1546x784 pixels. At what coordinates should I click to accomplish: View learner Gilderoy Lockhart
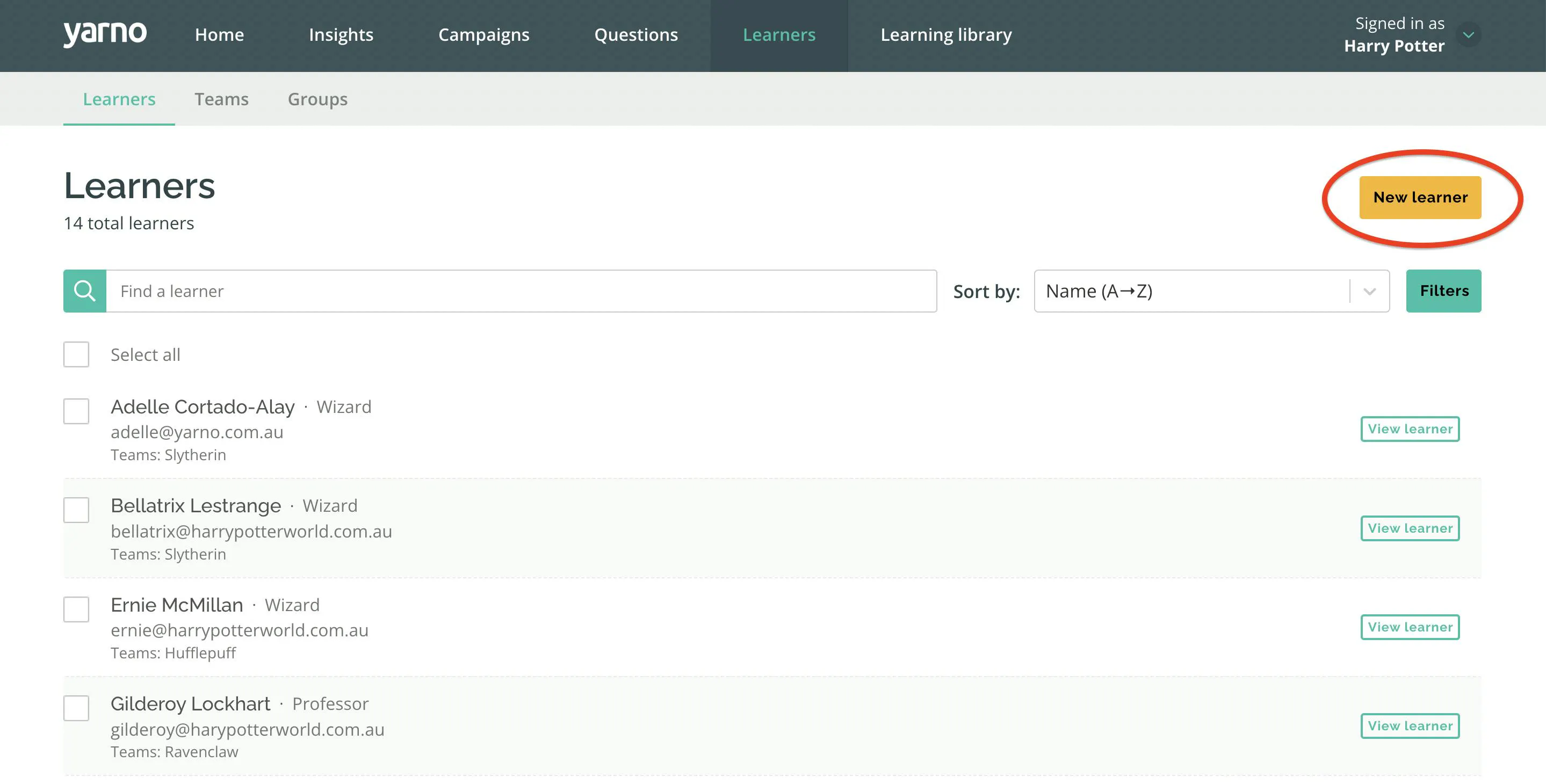pos(1410,726)
